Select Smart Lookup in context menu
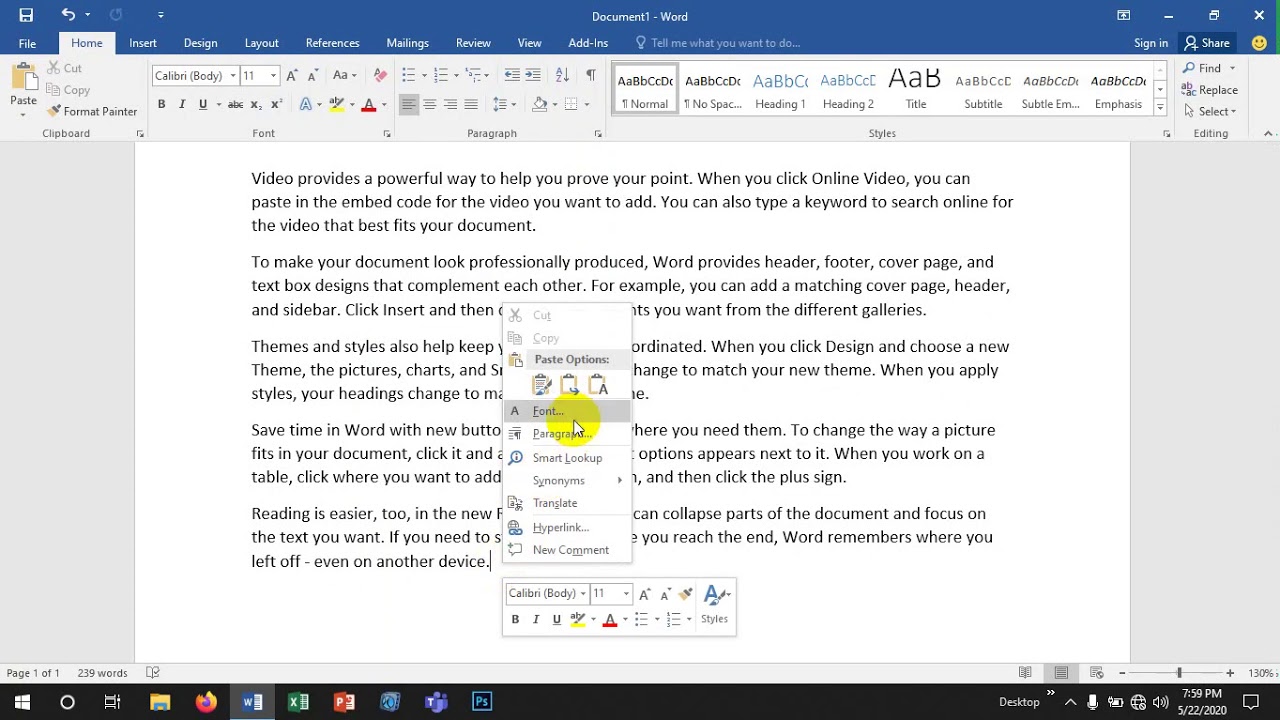 567,458
